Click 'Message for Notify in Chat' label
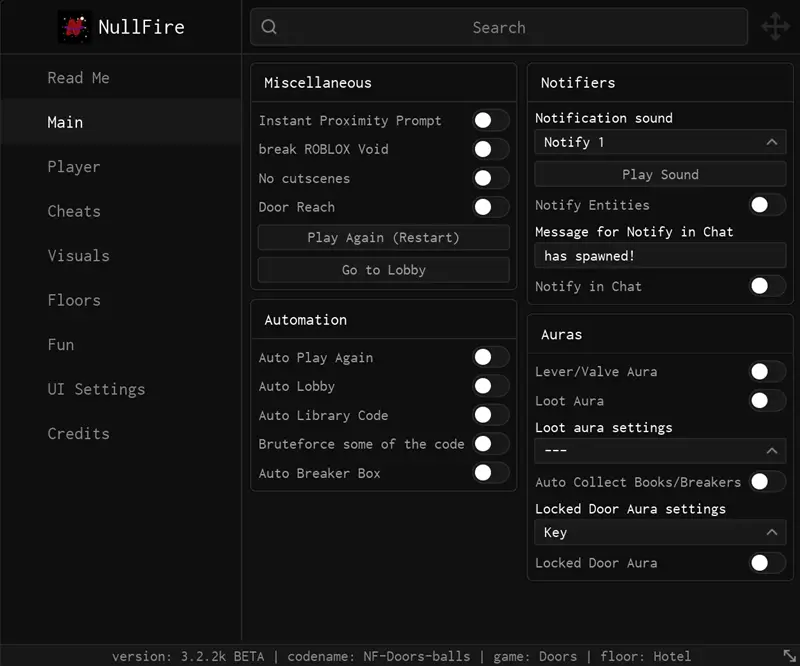The height and width of the screenshot is (666, 800). pyautogui.click(x=634, y=232)
